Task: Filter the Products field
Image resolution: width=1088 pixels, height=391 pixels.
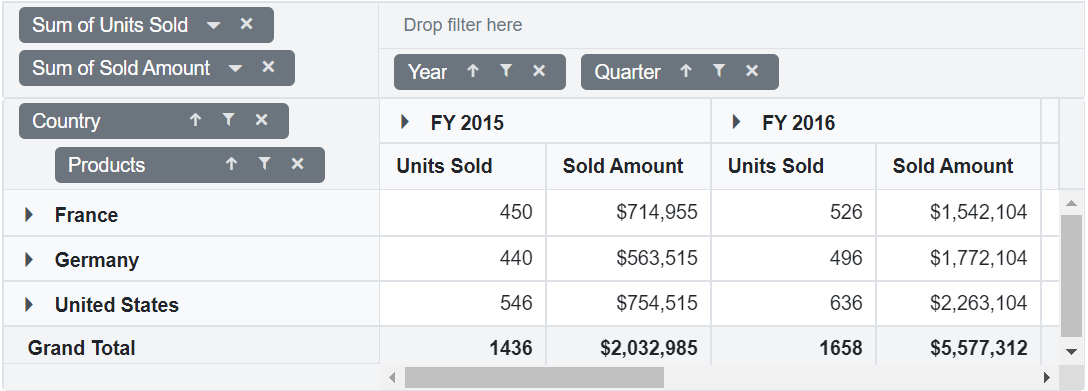Action: [264, 164]
